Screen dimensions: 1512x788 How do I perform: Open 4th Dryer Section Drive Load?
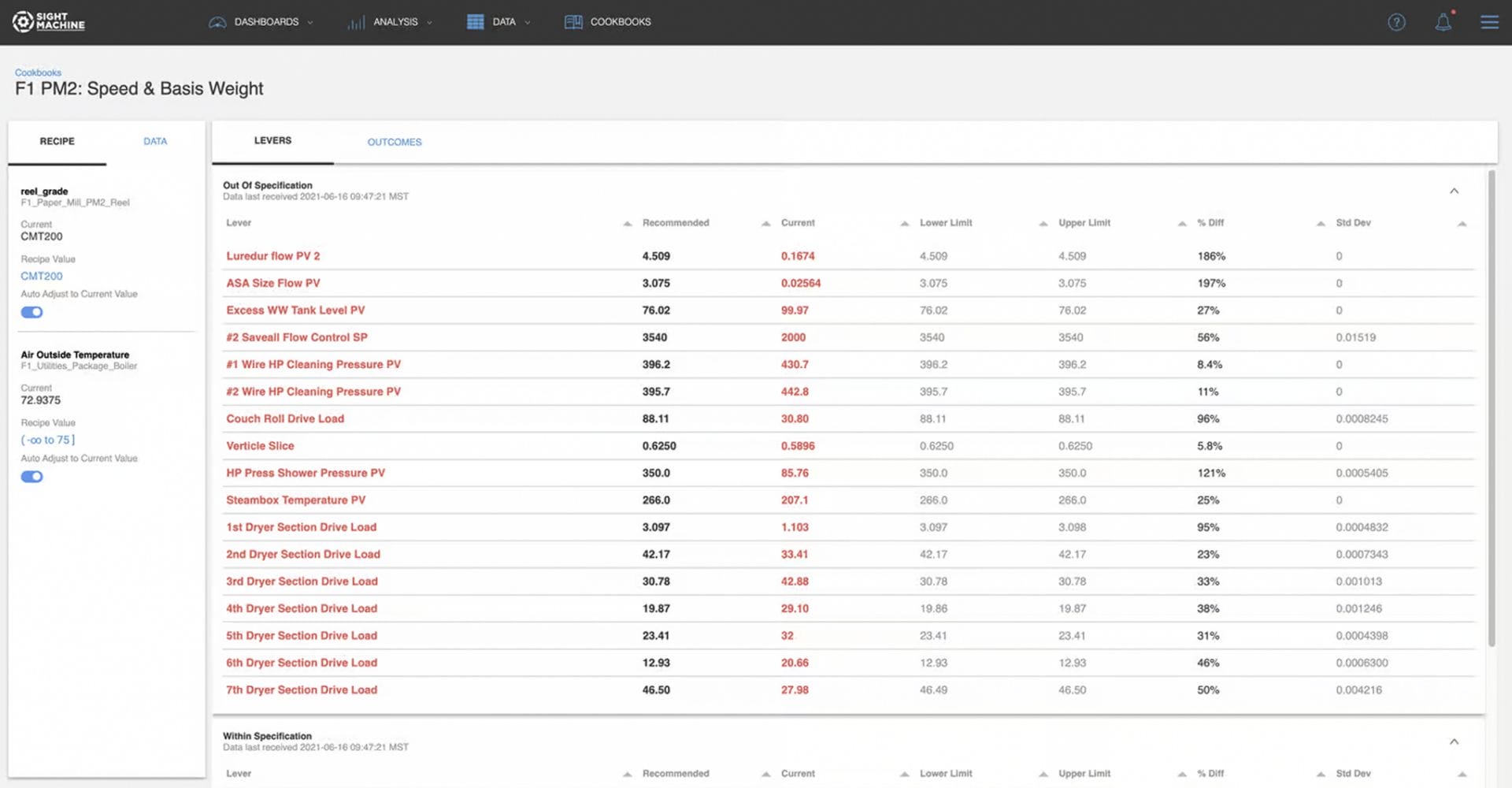(302, 608)
